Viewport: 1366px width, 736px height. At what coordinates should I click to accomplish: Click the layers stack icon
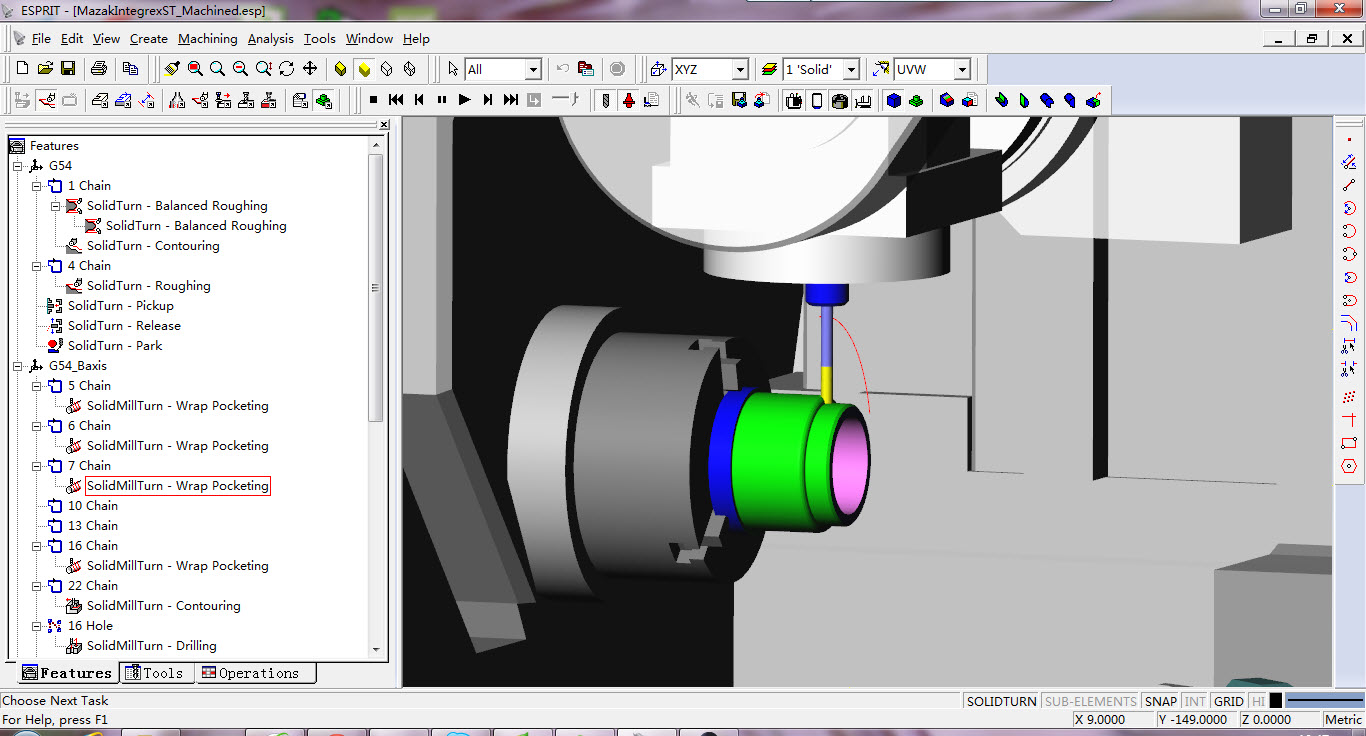(x=769, y=69)
